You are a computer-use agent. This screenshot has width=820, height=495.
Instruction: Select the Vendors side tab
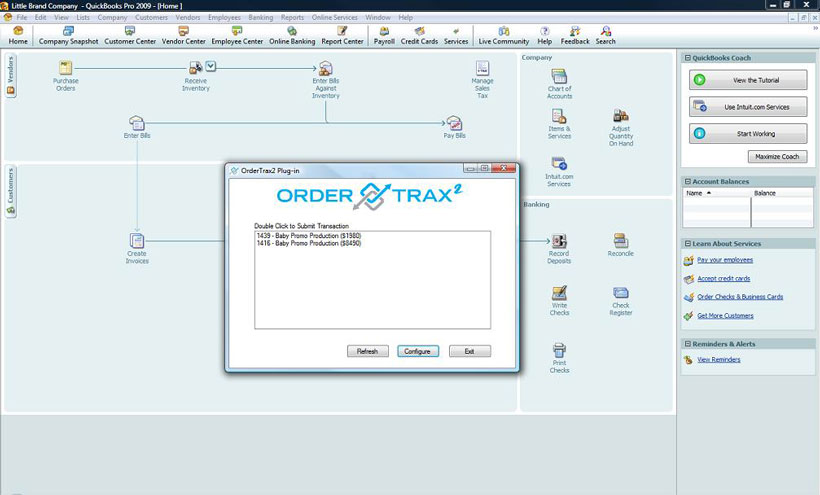pos(10,75)
